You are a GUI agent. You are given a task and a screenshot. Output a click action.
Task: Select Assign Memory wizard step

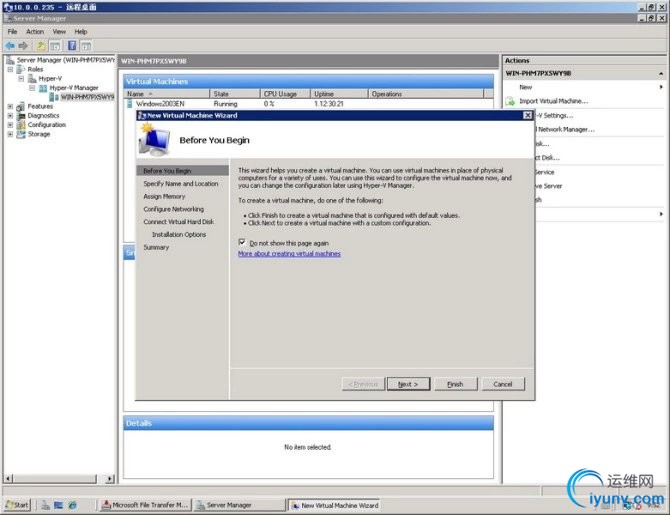tap(164, 196)
